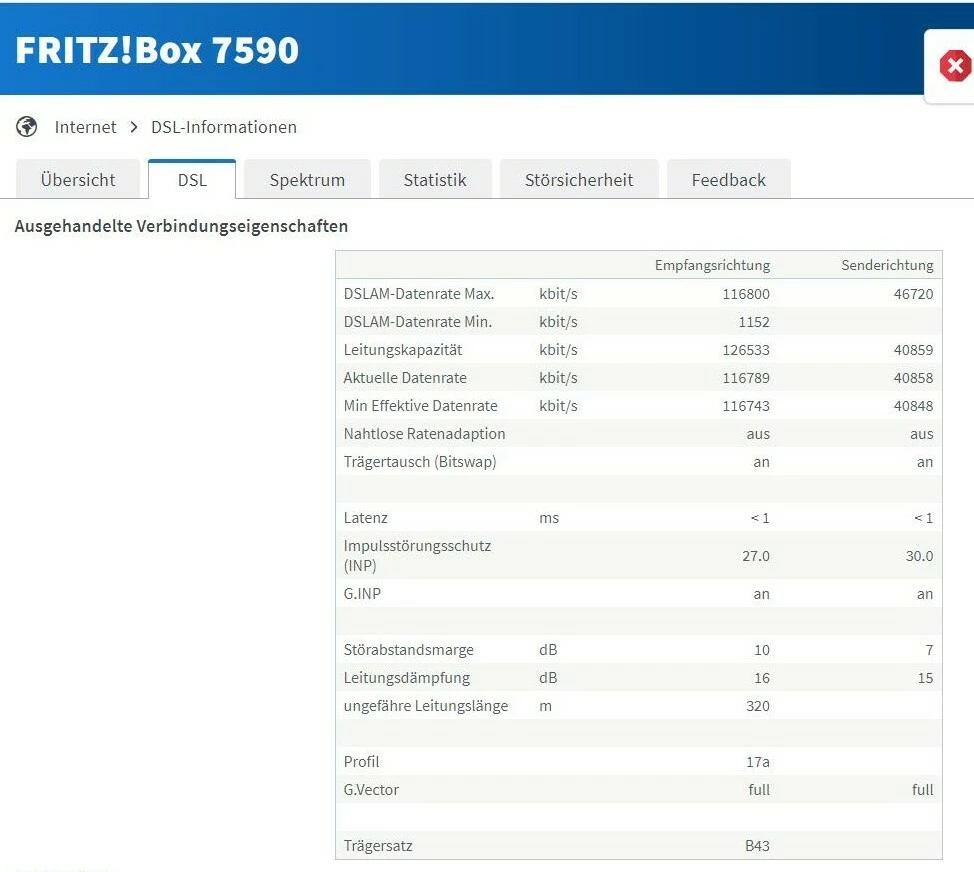Select the value 116789
The height and width of the screenshot is (872, 974).
pos(745,378)
